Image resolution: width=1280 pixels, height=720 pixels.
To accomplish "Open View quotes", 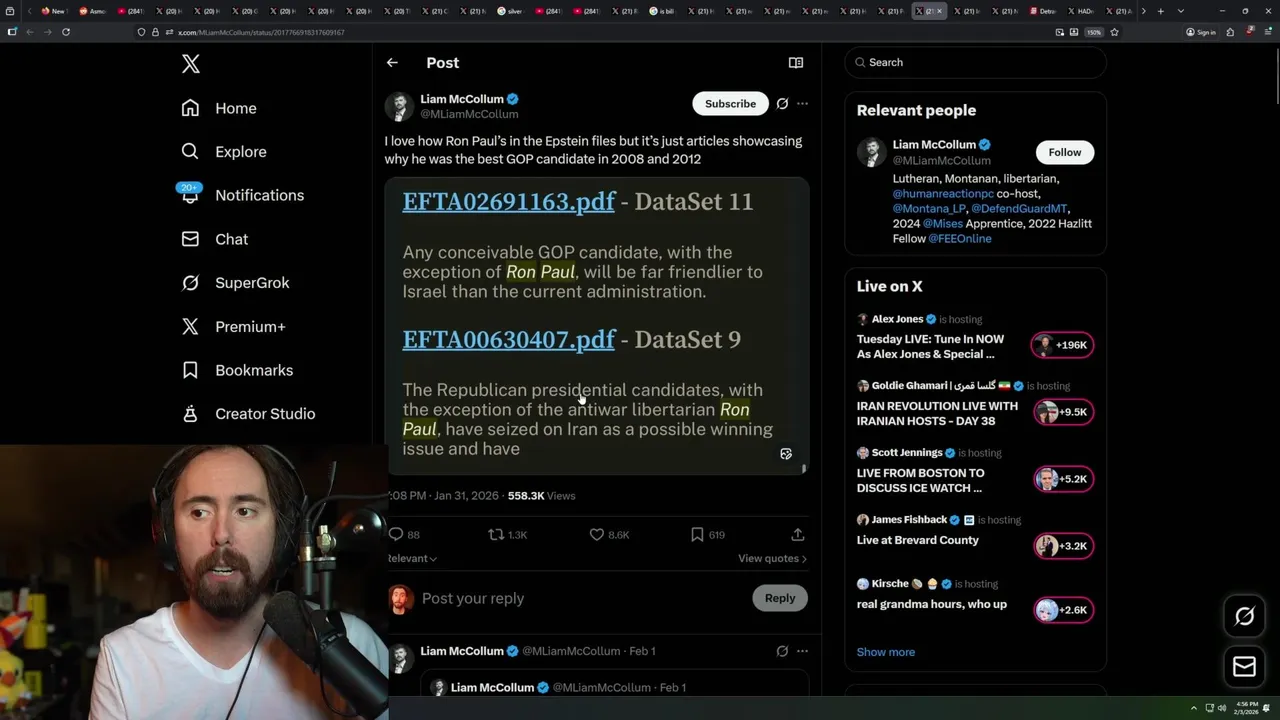I will point(772,558).
